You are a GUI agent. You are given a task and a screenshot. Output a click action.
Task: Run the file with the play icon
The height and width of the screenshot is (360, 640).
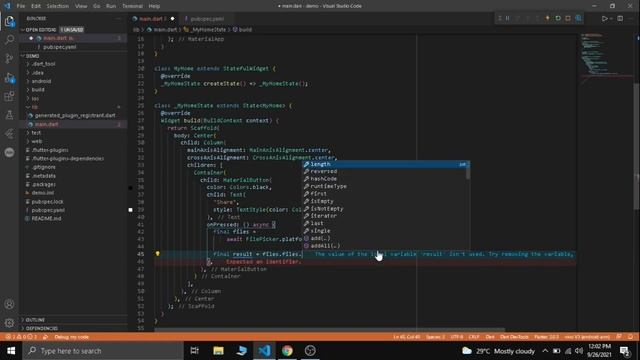coord(604,18)
